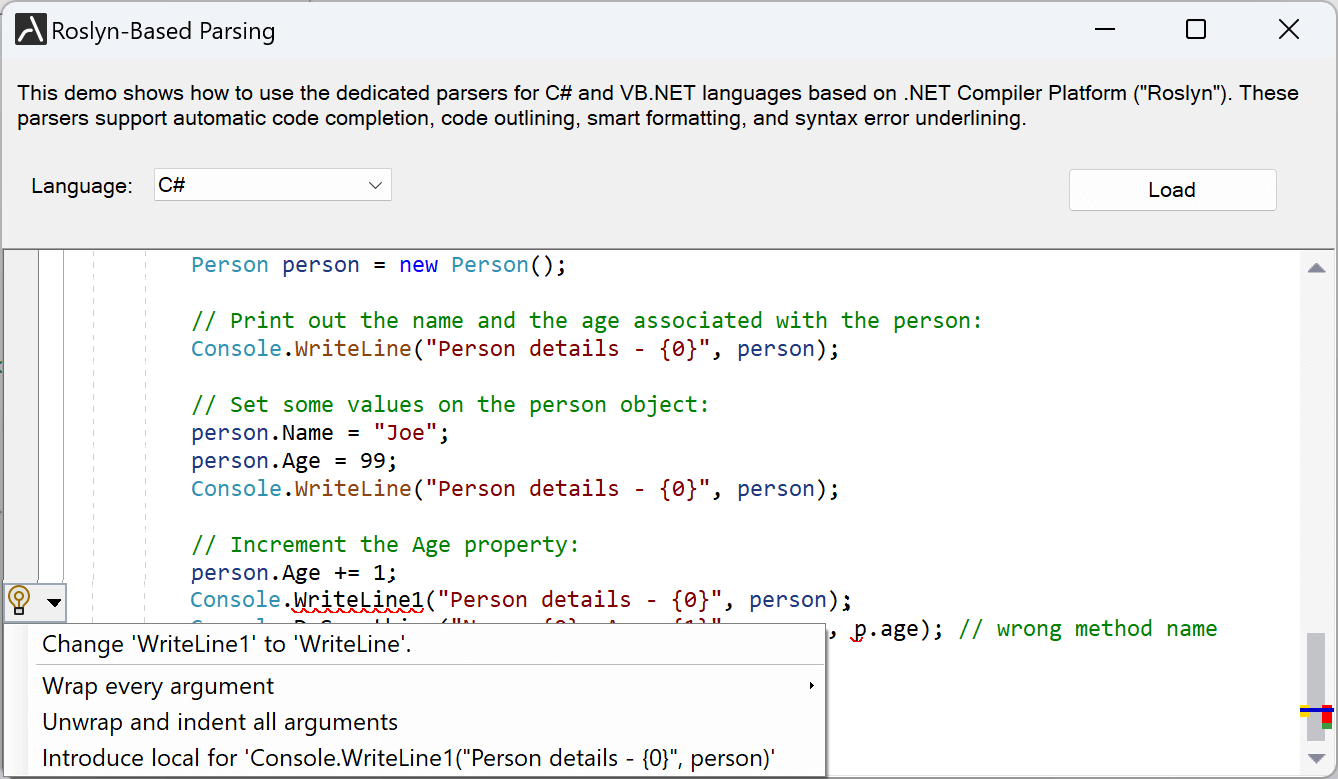Image resolution: width=1338 pixels, height=779 pixels.
Task: Click the Load button
Action: point(1172,190)
